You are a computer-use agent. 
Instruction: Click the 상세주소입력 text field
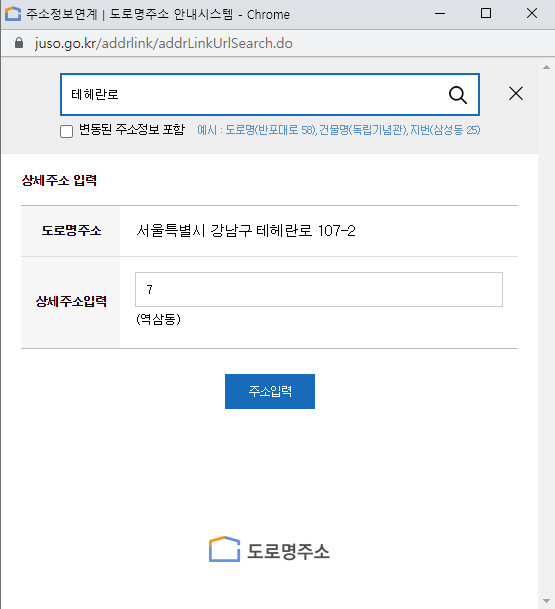tap(319, 289)
